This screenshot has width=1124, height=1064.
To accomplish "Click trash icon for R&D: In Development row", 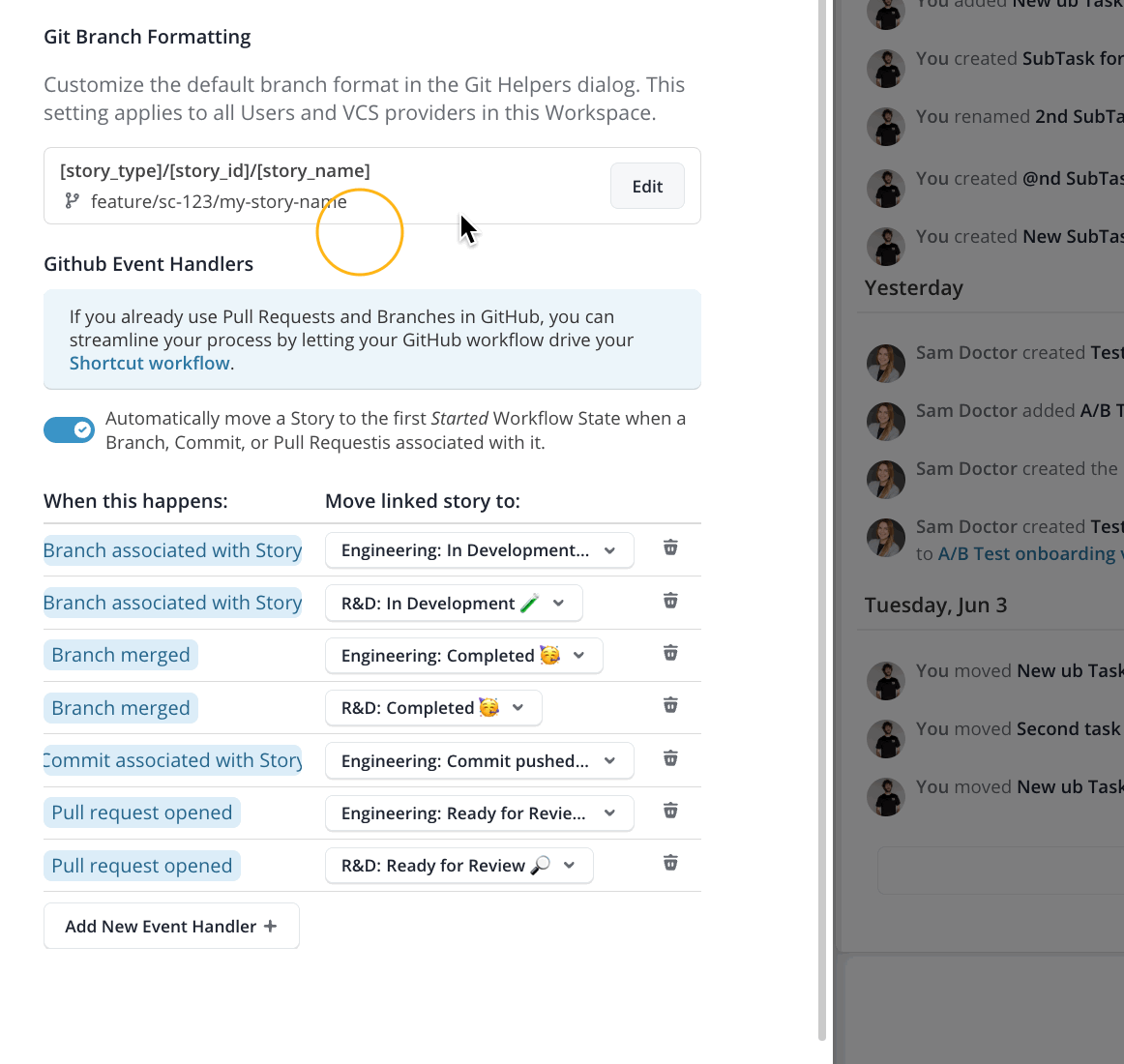I will pyautogui.click(x=670, y=602).
